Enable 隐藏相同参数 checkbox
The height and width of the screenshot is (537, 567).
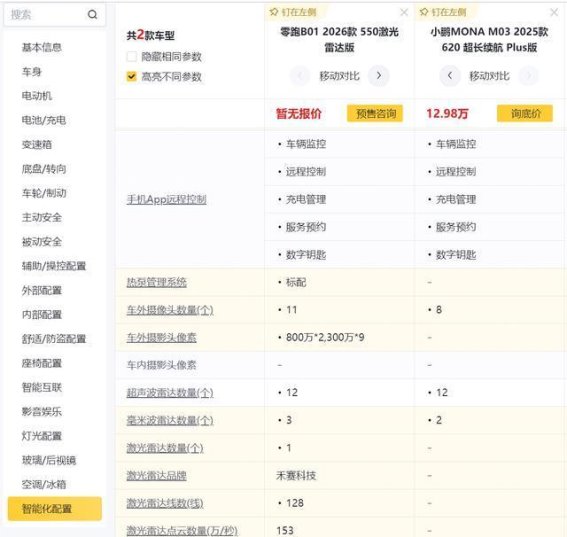[132, 56]
